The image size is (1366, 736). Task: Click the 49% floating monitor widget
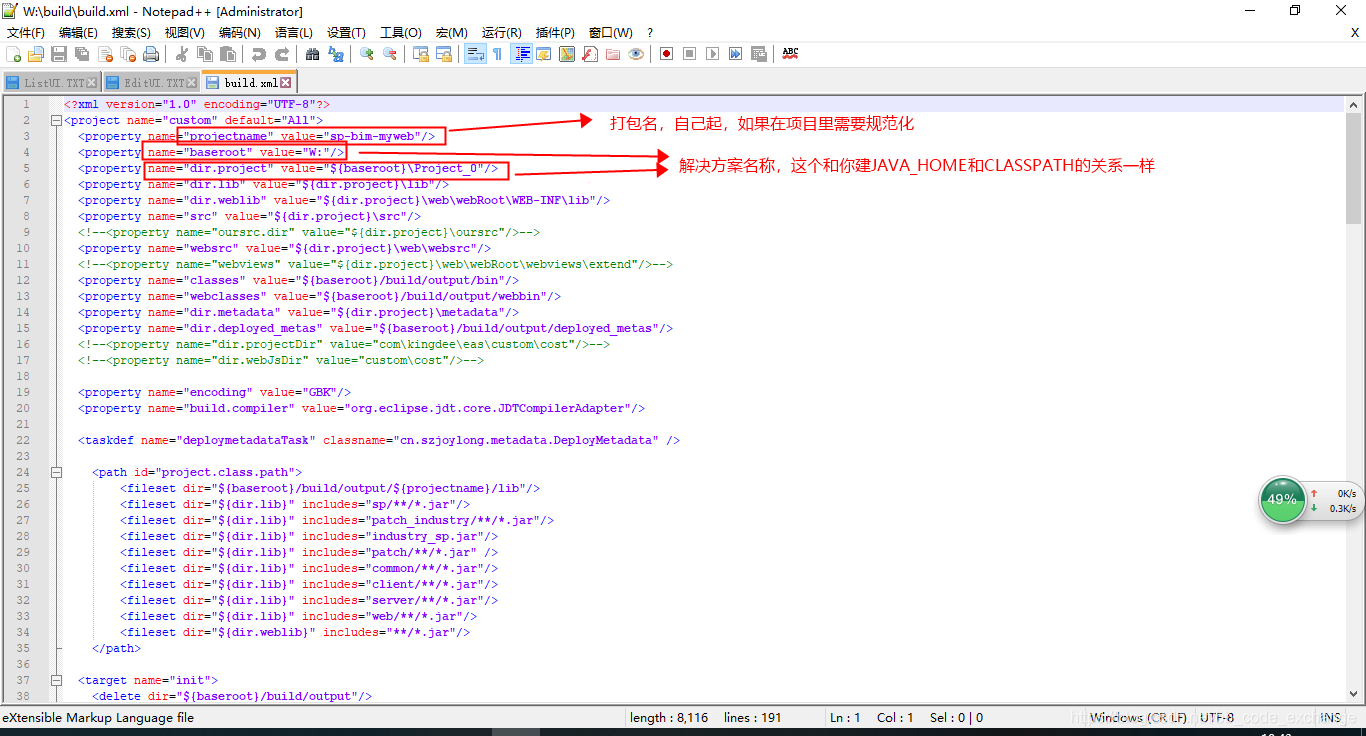point(1281,500)
